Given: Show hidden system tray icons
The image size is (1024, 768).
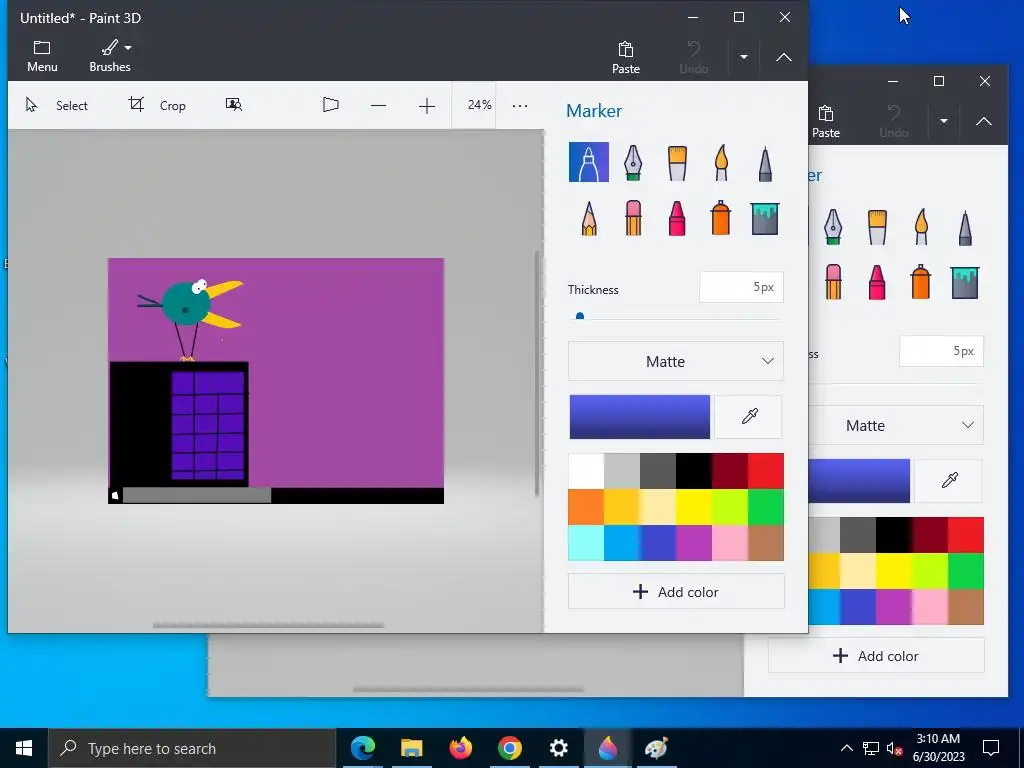Looking at the screenshot, I should pyautogui.click(x=846, y=748).
